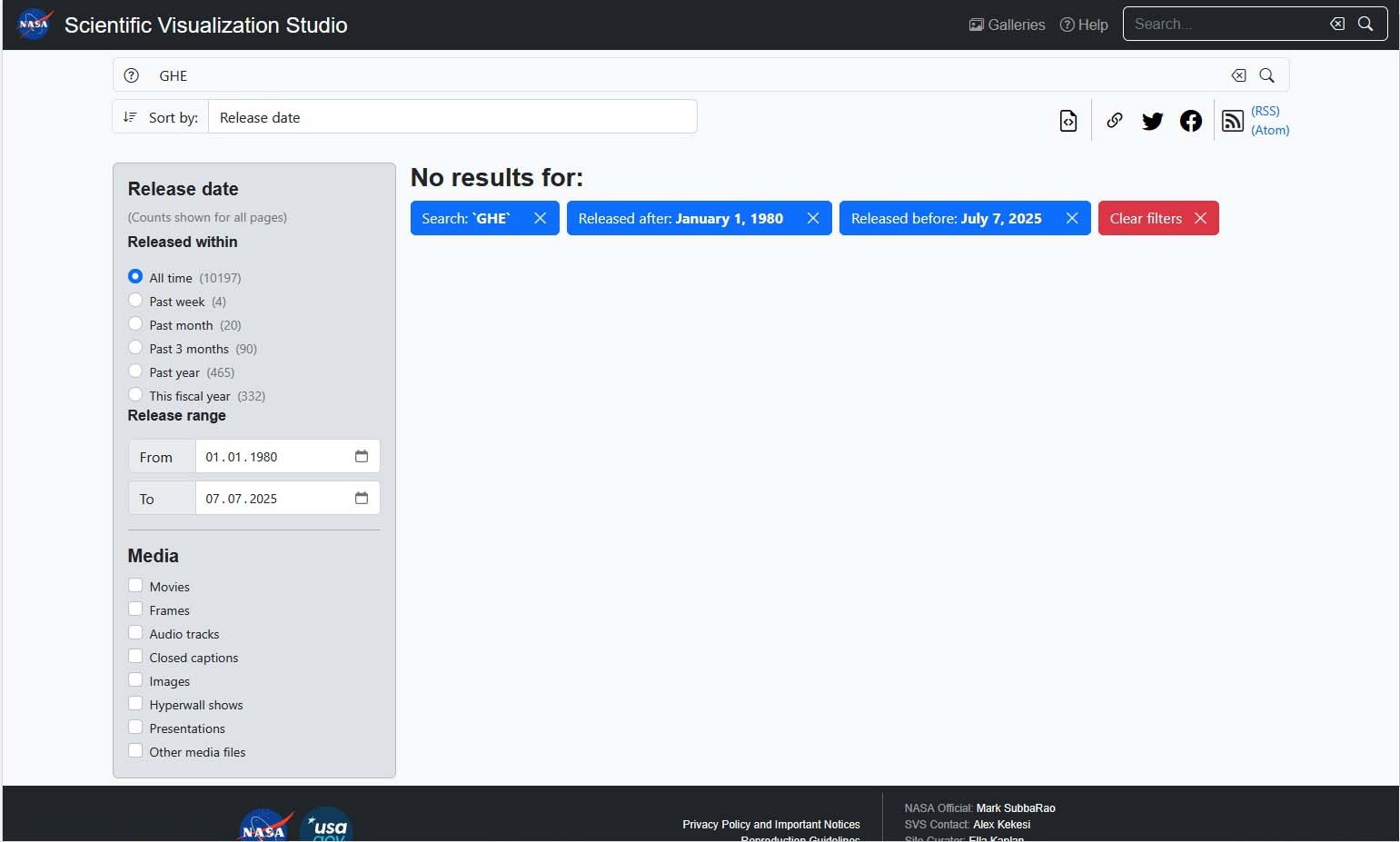1400x842 pixels.
Task: Select the Past week radio button
Action: coord(135,301)
